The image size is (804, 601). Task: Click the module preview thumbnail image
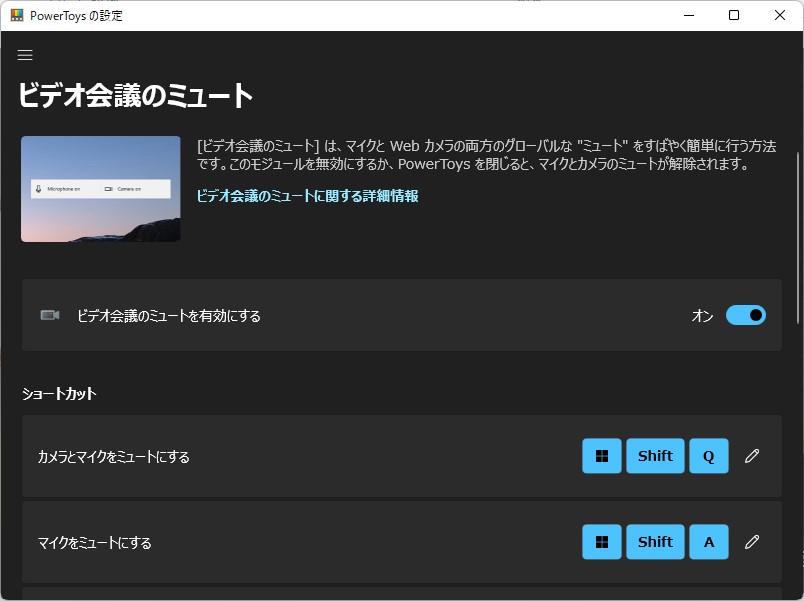tap(100, 188)
